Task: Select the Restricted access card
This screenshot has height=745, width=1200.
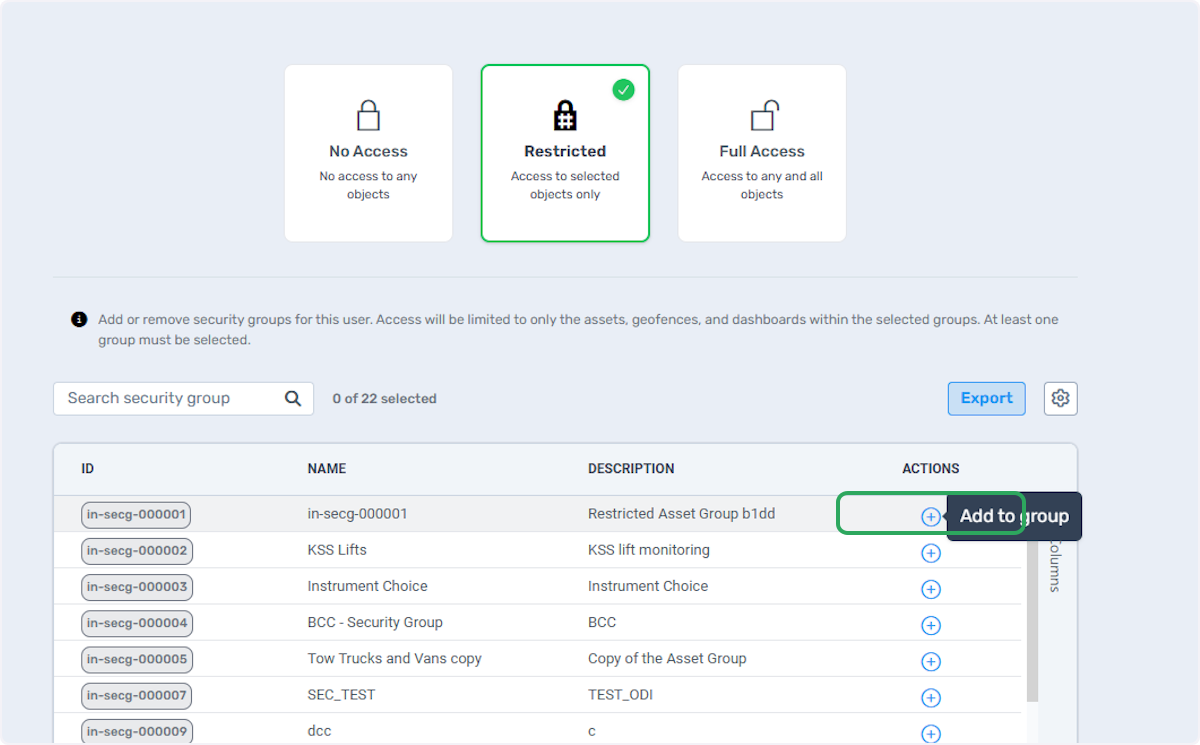Action: click(565, 153)
